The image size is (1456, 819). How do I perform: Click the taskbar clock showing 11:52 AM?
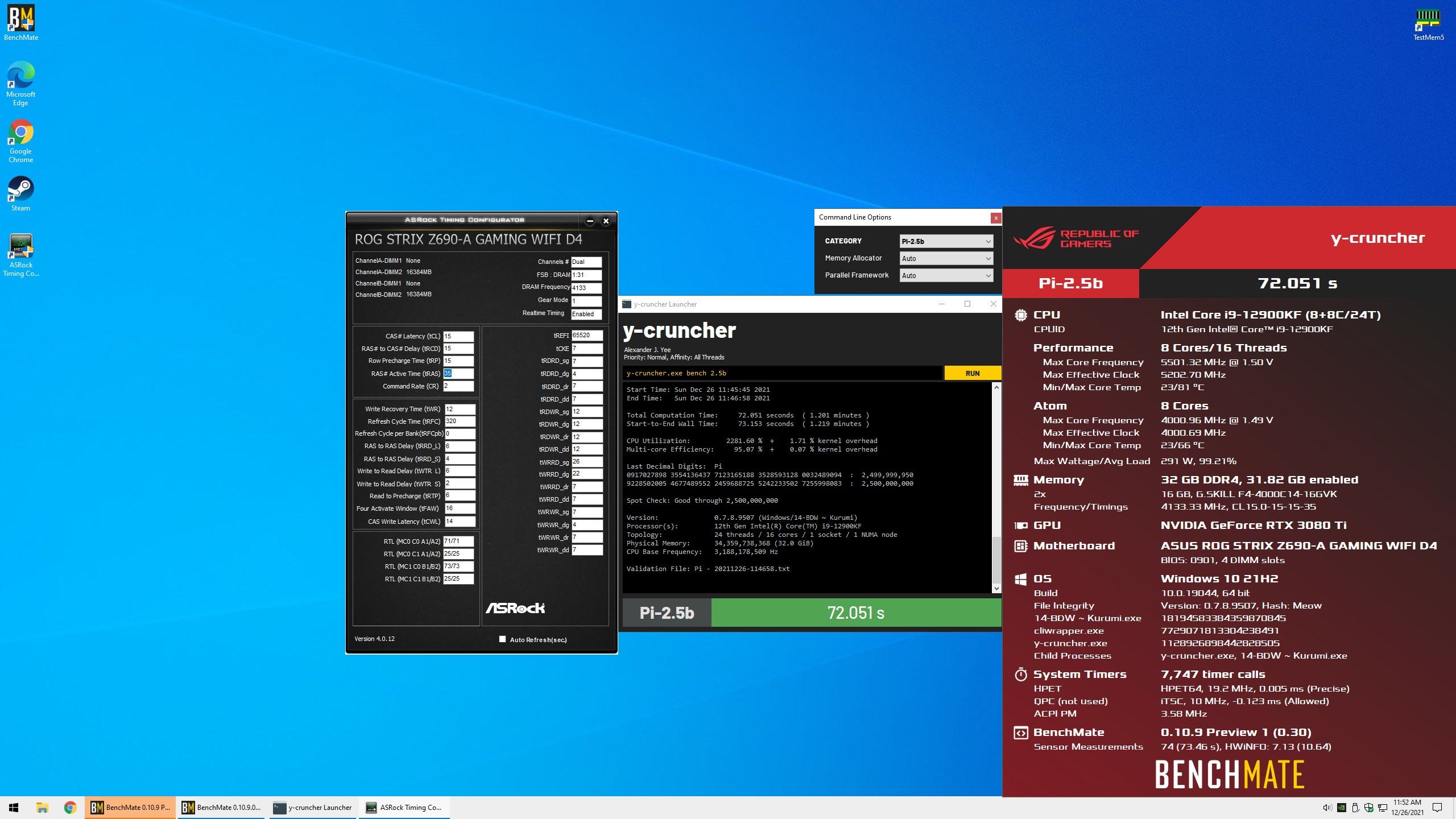(1408, 808)
